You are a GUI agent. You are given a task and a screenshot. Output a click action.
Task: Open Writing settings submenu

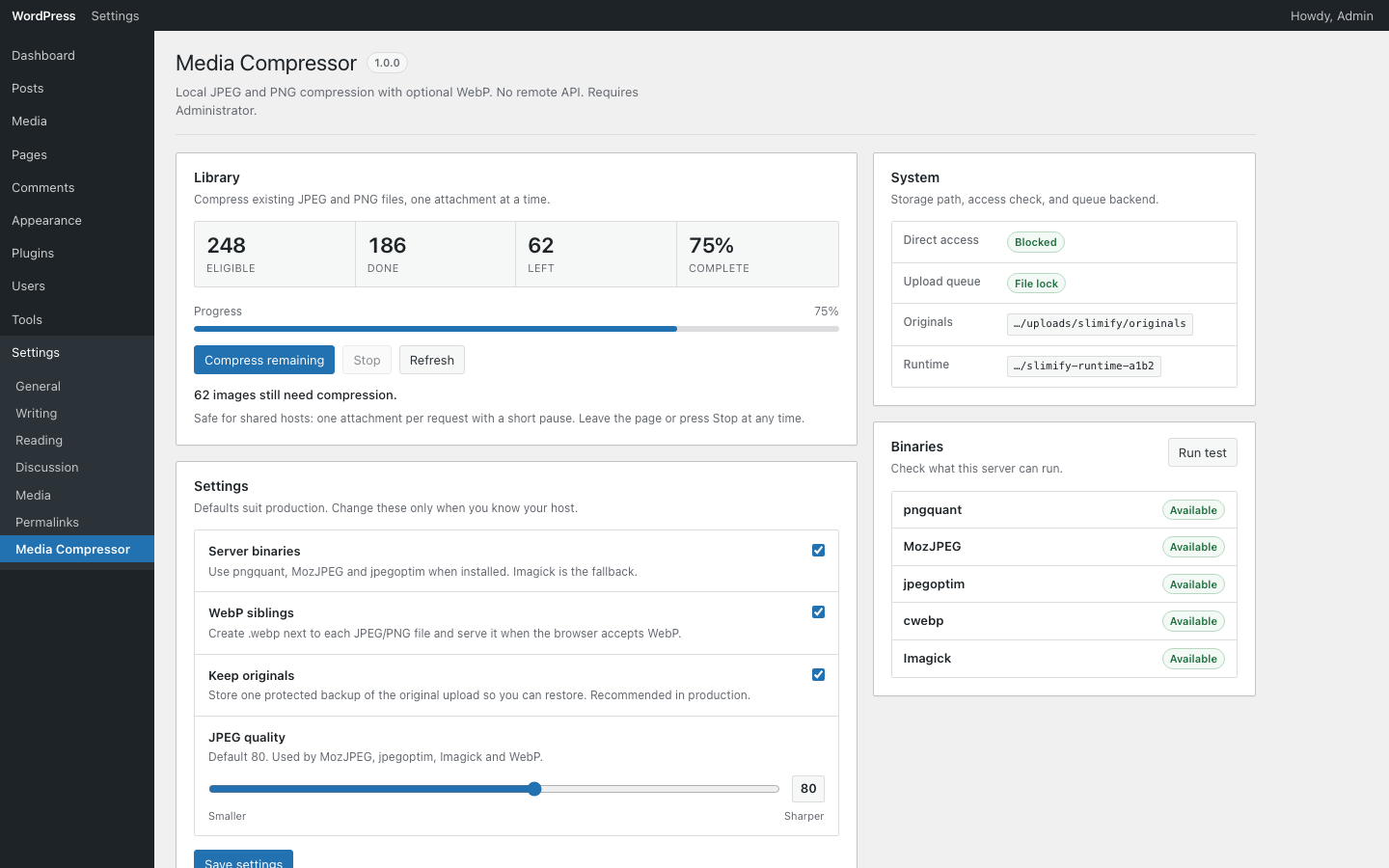pos(77,413)
